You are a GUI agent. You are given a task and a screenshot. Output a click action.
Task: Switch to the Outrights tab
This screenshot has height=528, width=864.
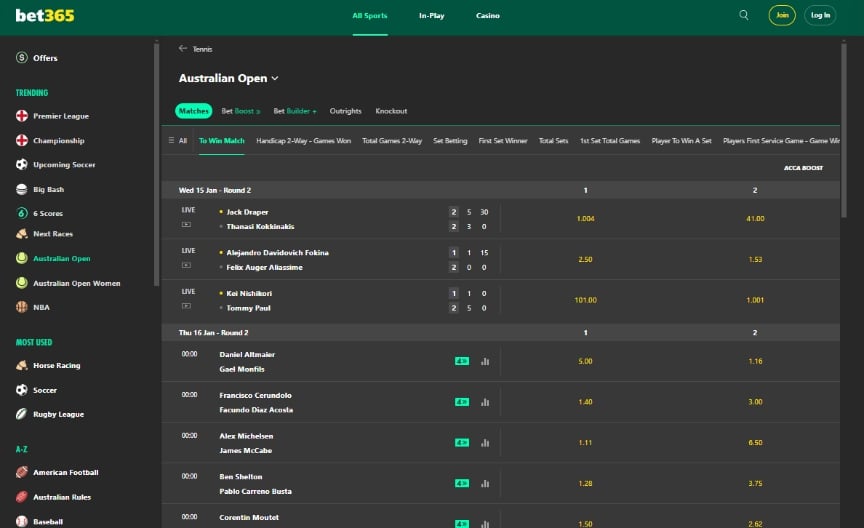point(345,111)
